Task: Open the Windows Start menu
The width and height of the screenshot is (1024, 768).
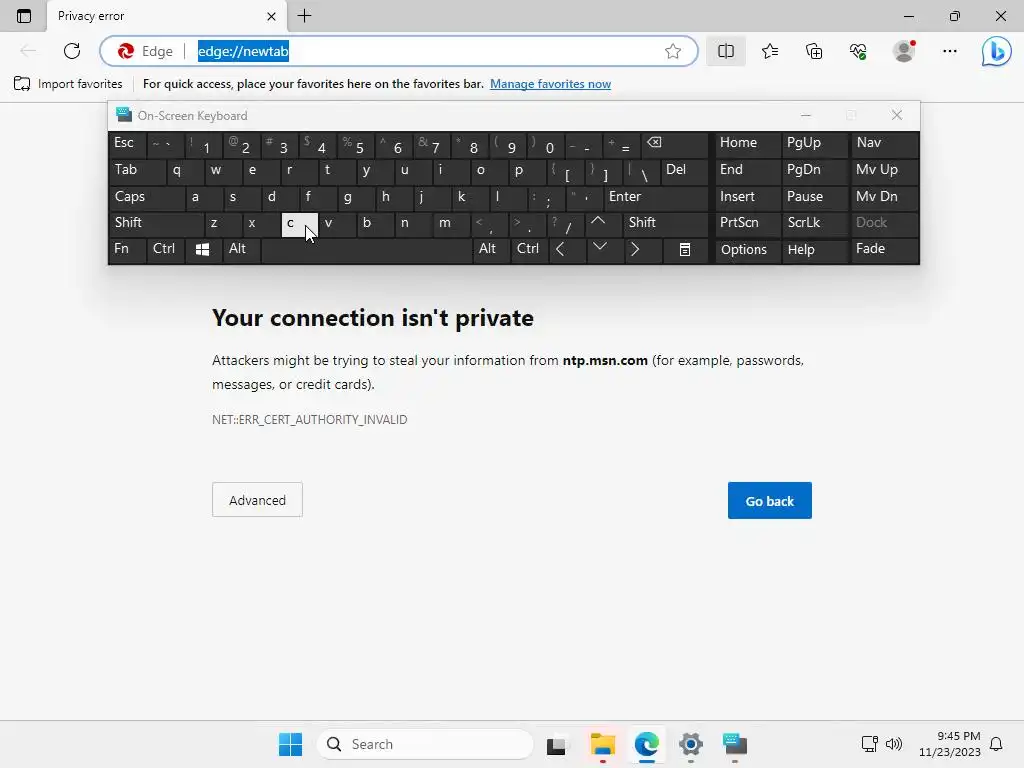Action: pos(290,744)
